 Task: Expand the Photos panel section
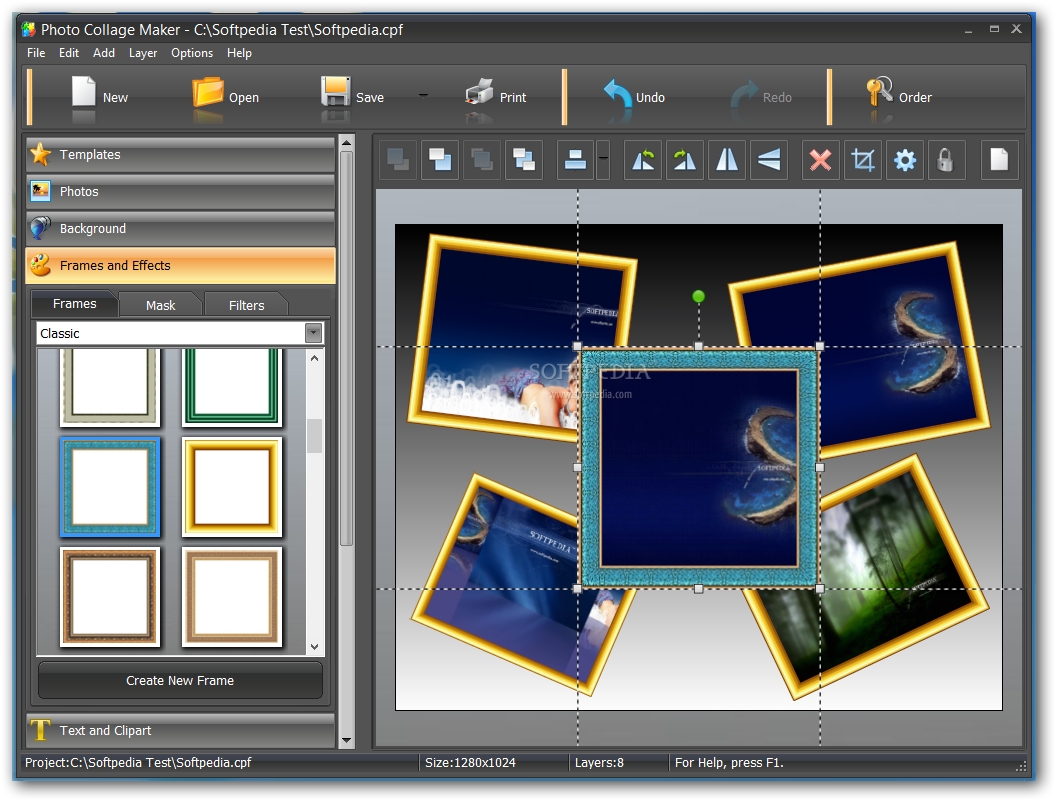pyautogui.click(x=180, y=191)
